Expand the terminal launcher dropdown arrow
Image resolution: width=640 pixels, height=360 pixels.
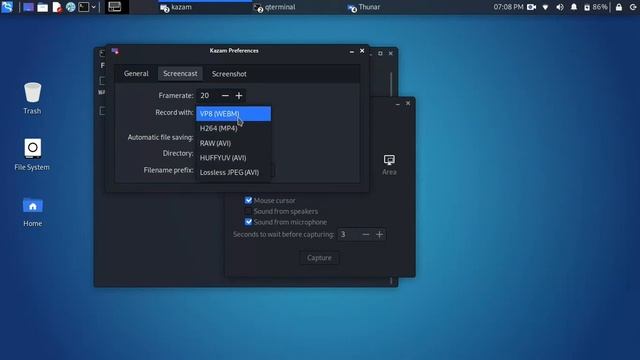[x=93, y=7]
